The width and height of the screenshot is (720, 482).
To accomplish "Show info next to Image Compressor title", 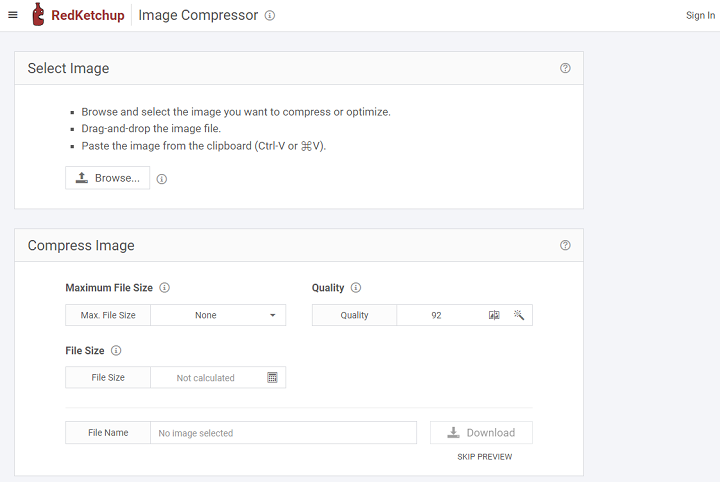I will pos(270,16).
